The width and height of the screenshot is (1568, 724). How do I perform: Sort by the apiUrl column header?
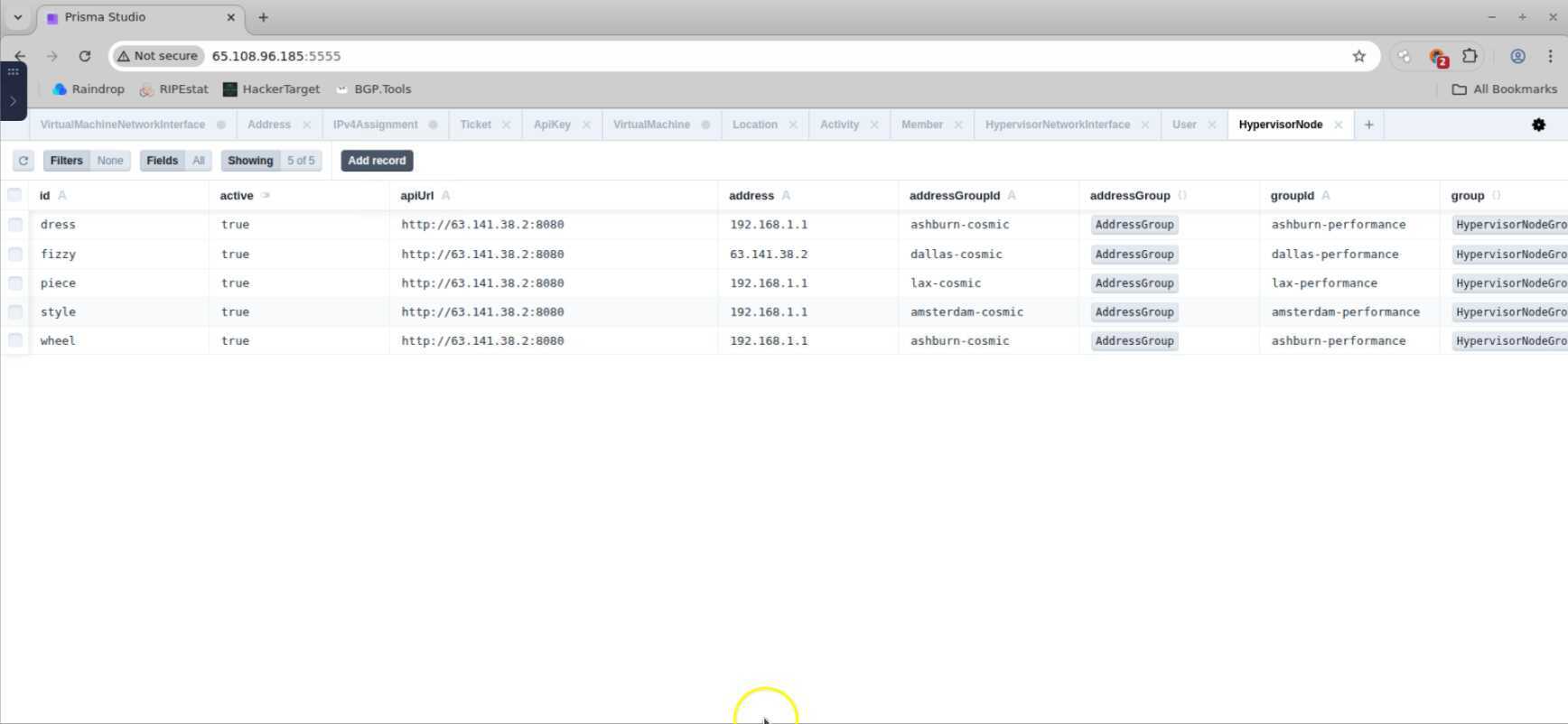click(554, 196)
